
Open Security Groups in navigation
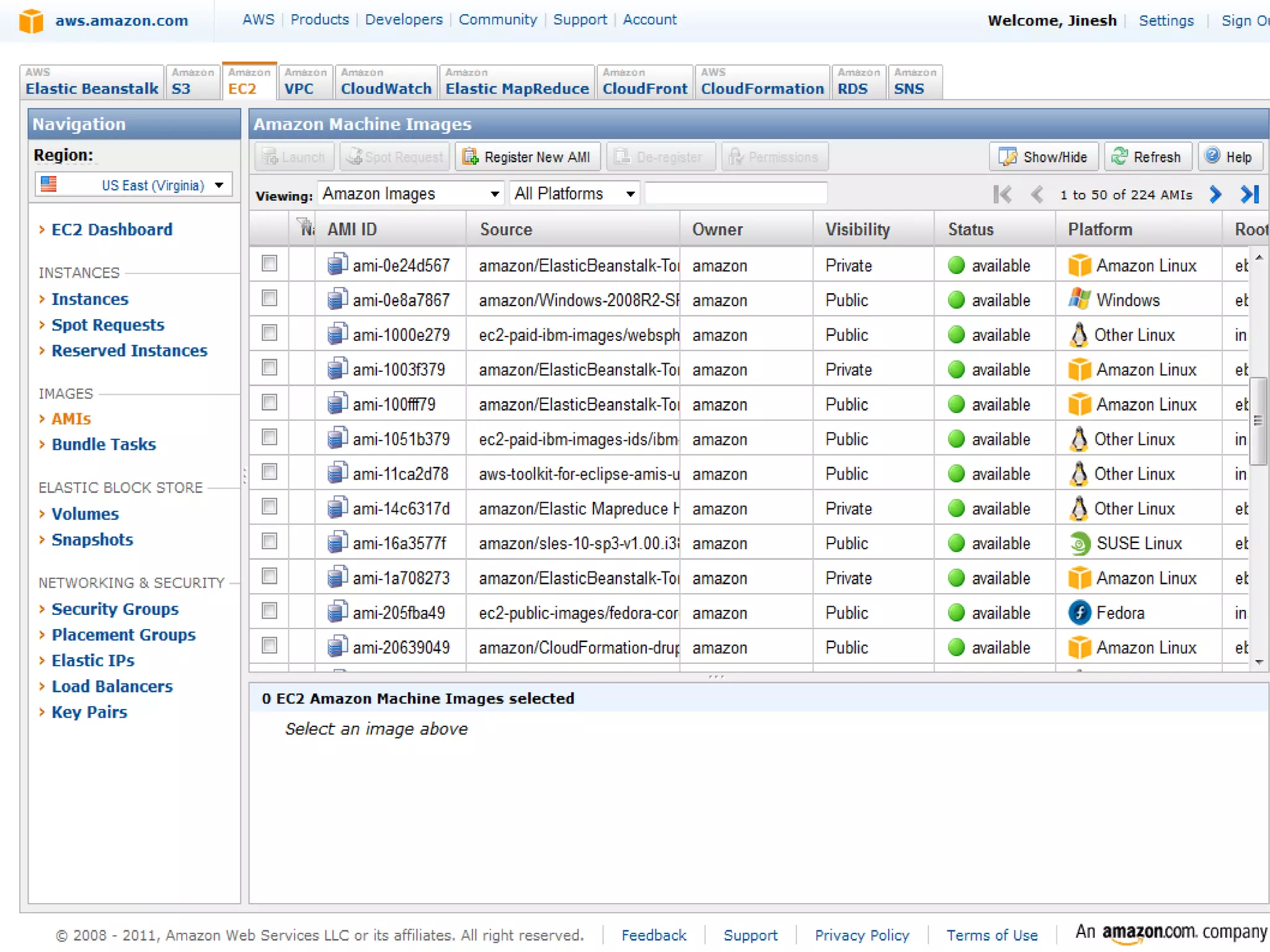coord(115,609)
